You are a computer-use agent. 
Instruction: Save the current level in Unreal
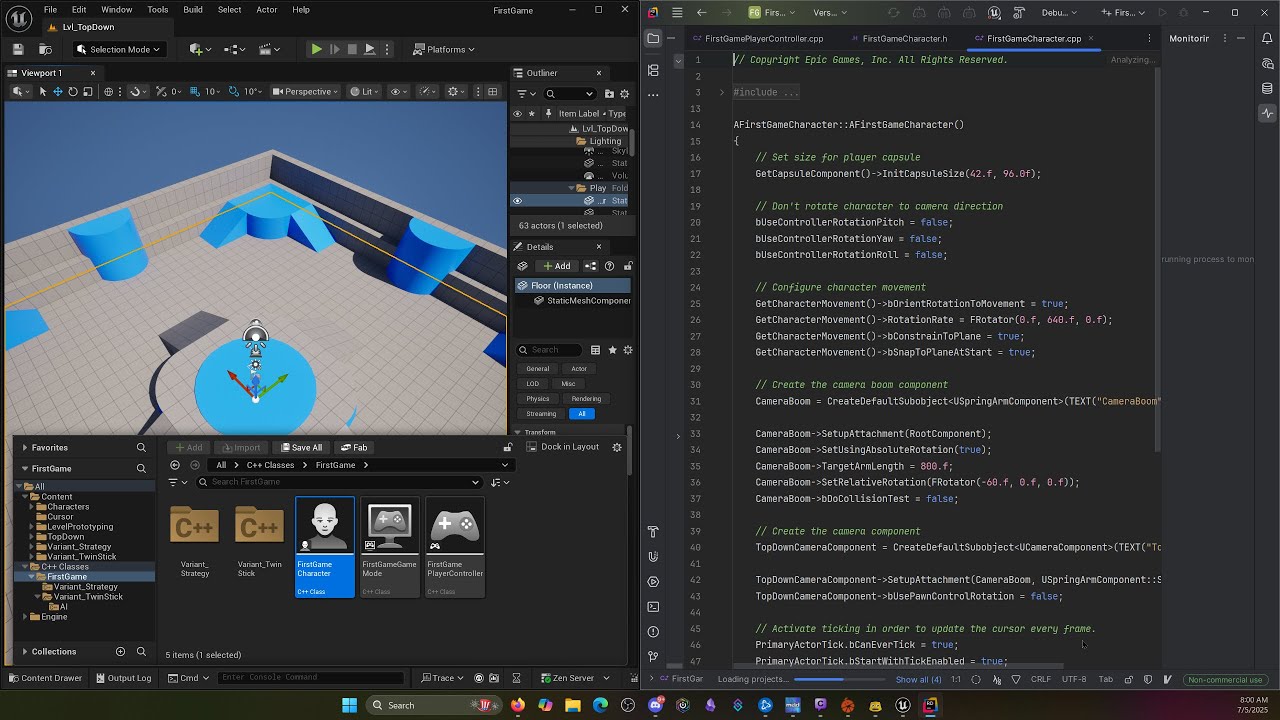(x=18, y=49)
